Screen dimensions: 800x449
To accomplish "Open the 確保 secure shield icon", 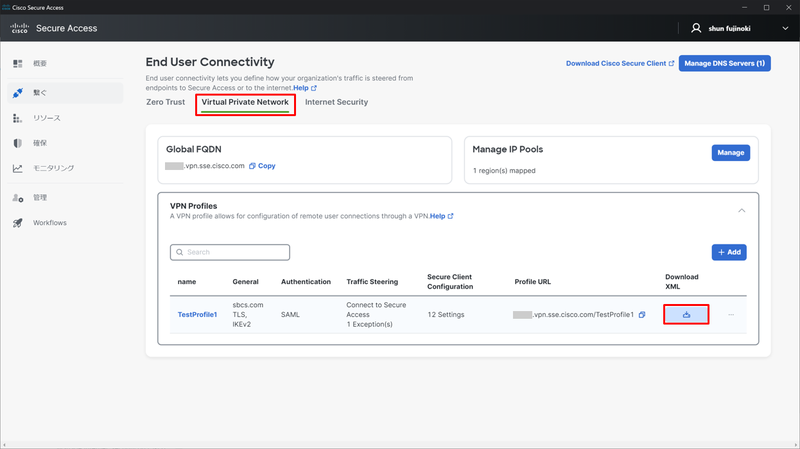I will 18,143.
